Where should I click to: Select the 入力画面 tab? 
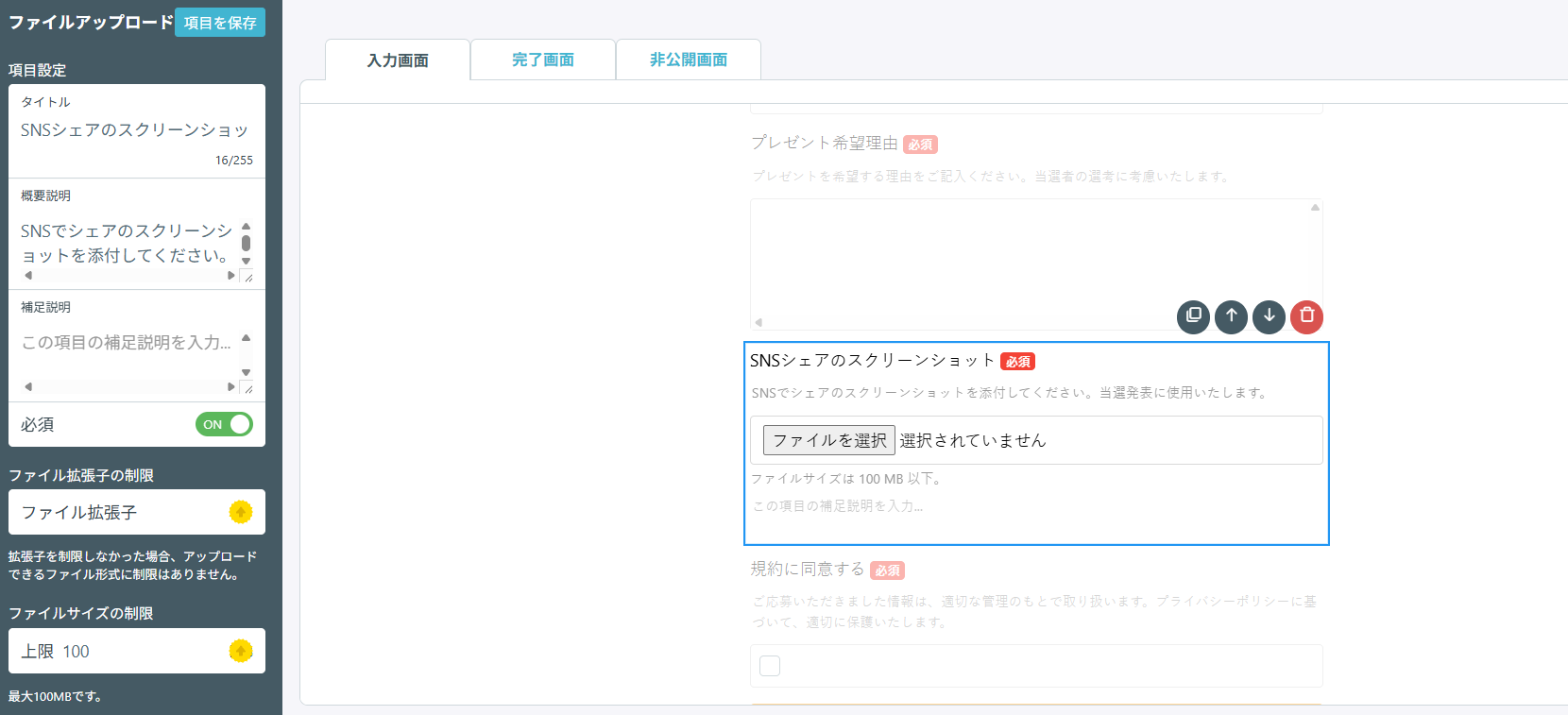pyautogui.click(x=398, y=60)
